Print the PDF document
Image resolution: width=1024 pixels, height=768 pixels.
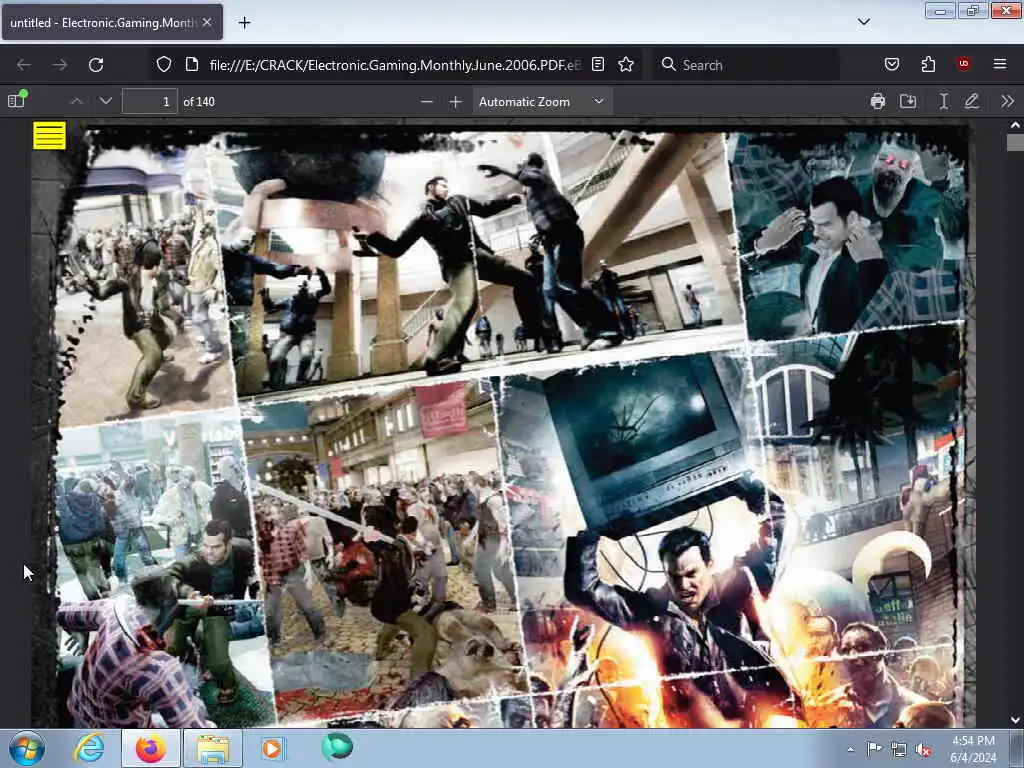[x=878, y=101]
